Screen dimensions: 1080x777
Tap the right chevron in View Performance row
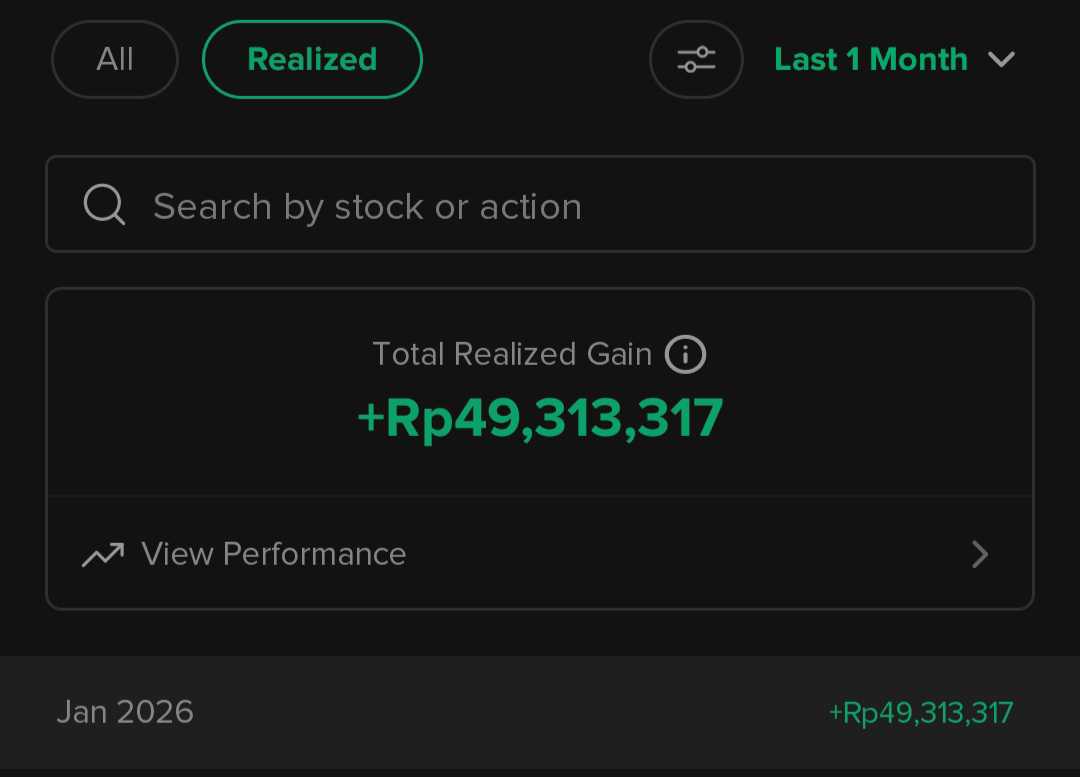[980, 554]
